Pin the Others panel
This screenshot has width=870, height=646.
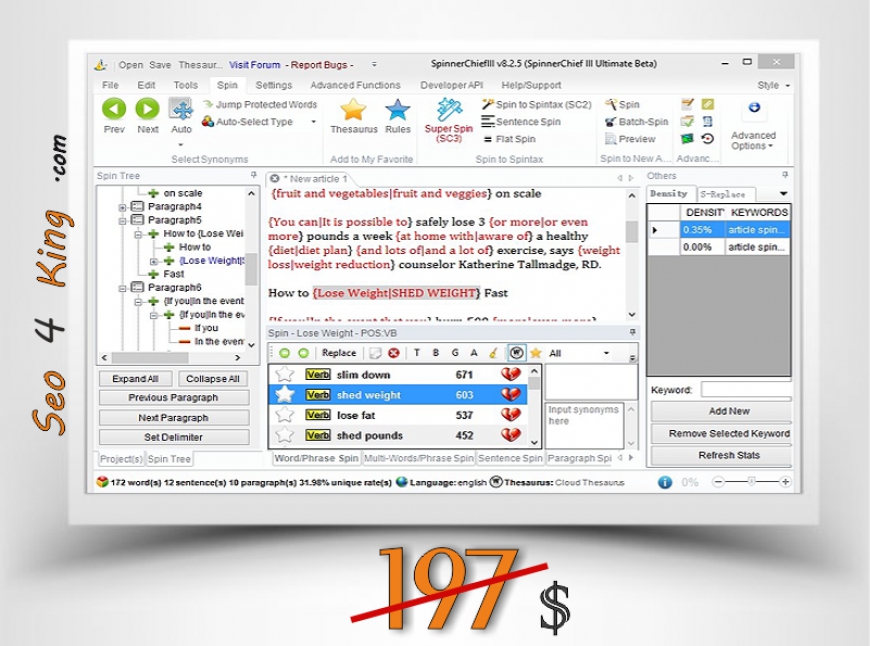[785, 175]
